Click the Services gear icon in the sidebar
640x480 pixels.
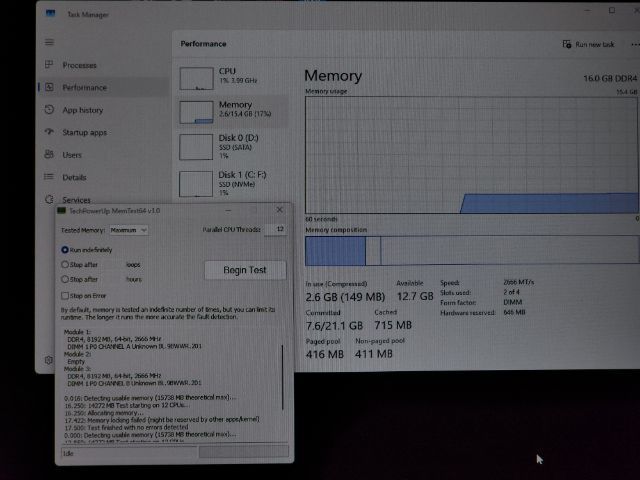click(x=49, y=199)
